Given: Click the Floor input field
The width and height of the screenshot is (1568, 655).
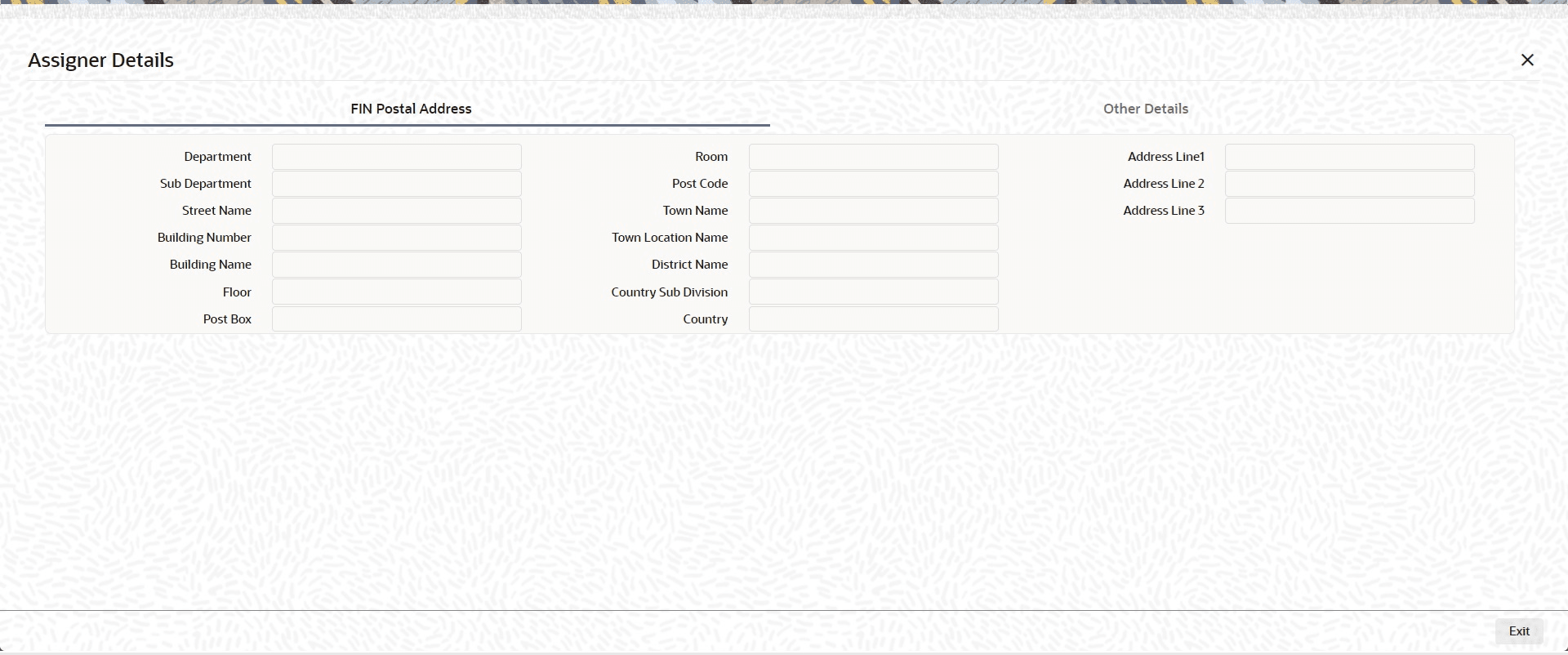Looking at the screenshot, I should pos(397,292).
